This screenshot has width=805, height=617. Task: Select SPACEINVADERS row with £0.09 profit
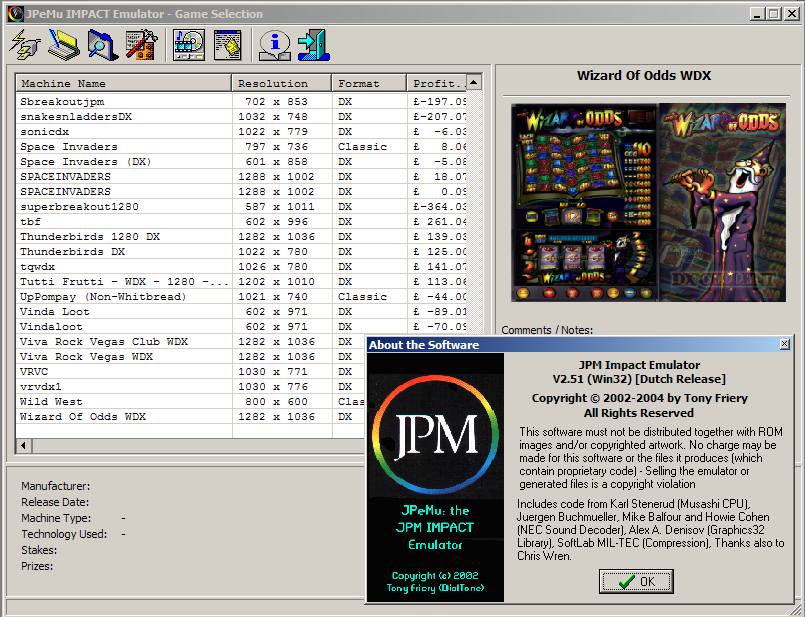click(x=241, y=191)
